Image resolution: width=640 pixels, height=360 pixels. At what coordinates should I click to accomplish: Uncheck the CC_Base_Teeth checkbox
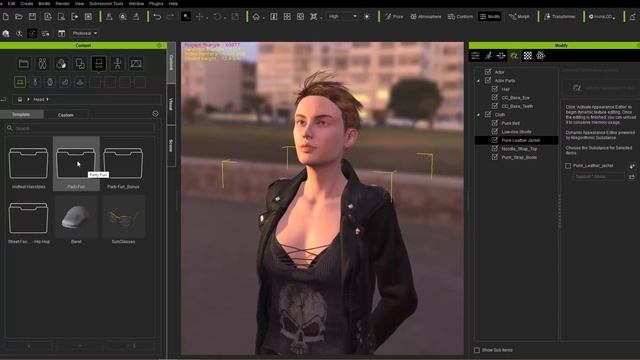(495, 106)
